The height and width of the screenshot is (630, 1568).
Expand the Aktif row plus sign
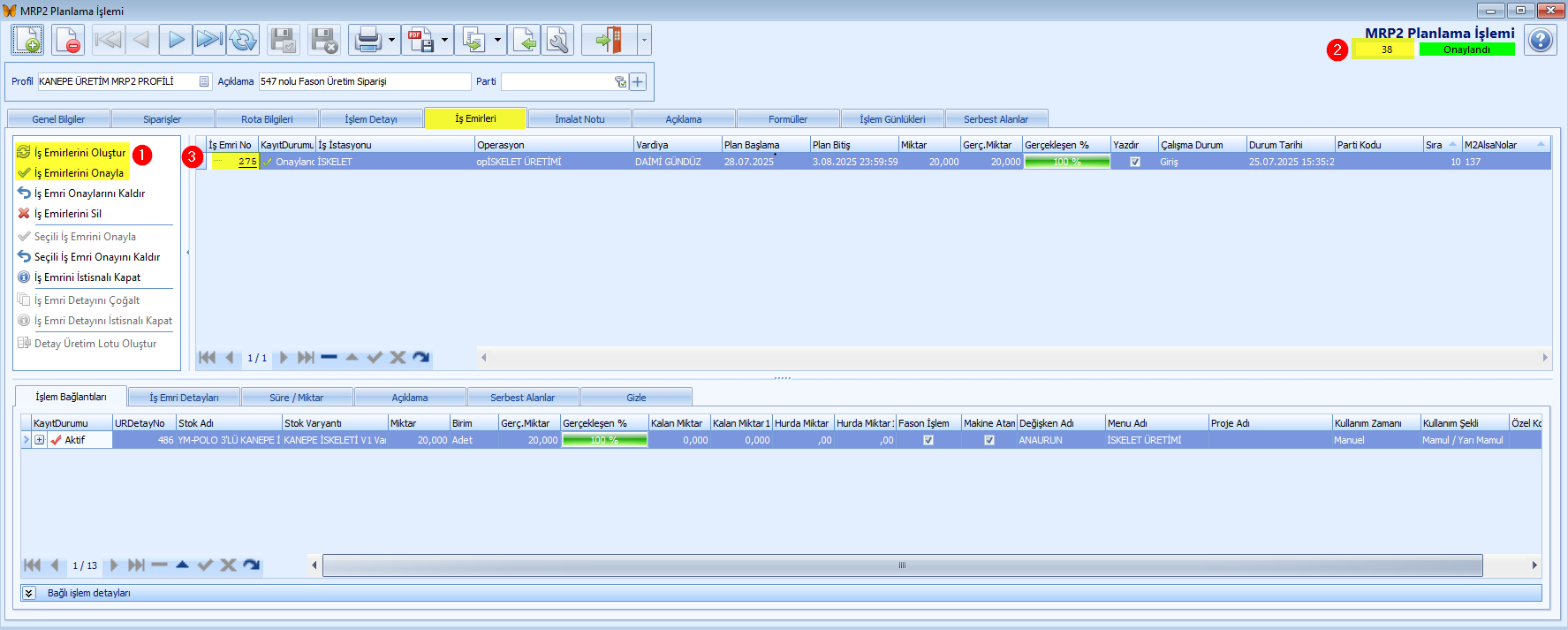pyautogui.click(x=40, y=440)
